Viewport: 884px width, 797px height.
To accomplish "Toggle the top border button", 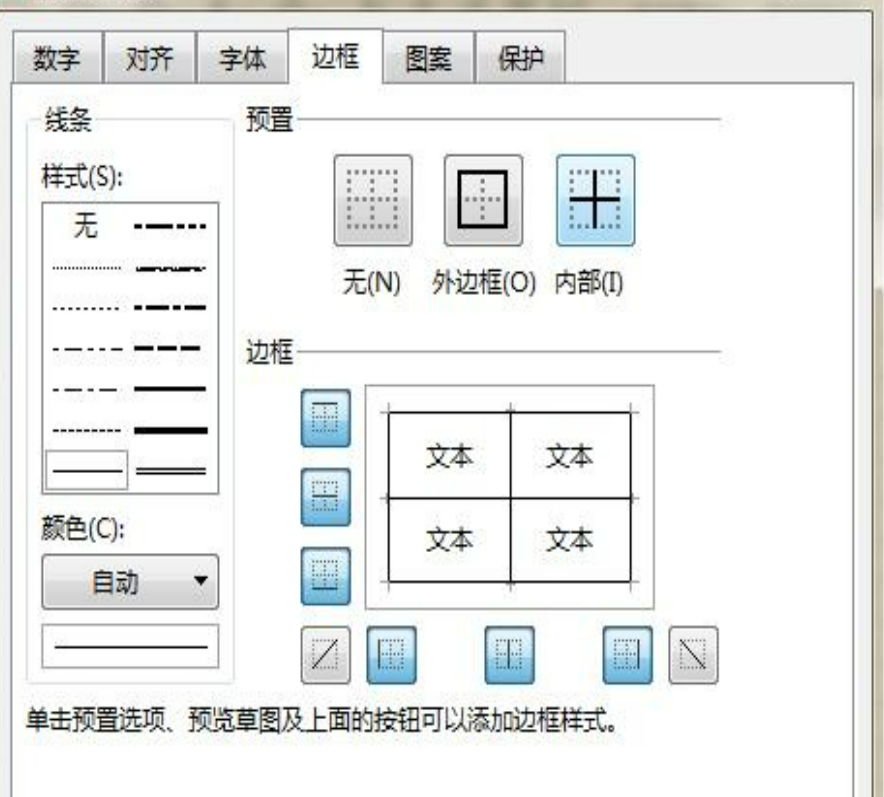I will (326, 418).
